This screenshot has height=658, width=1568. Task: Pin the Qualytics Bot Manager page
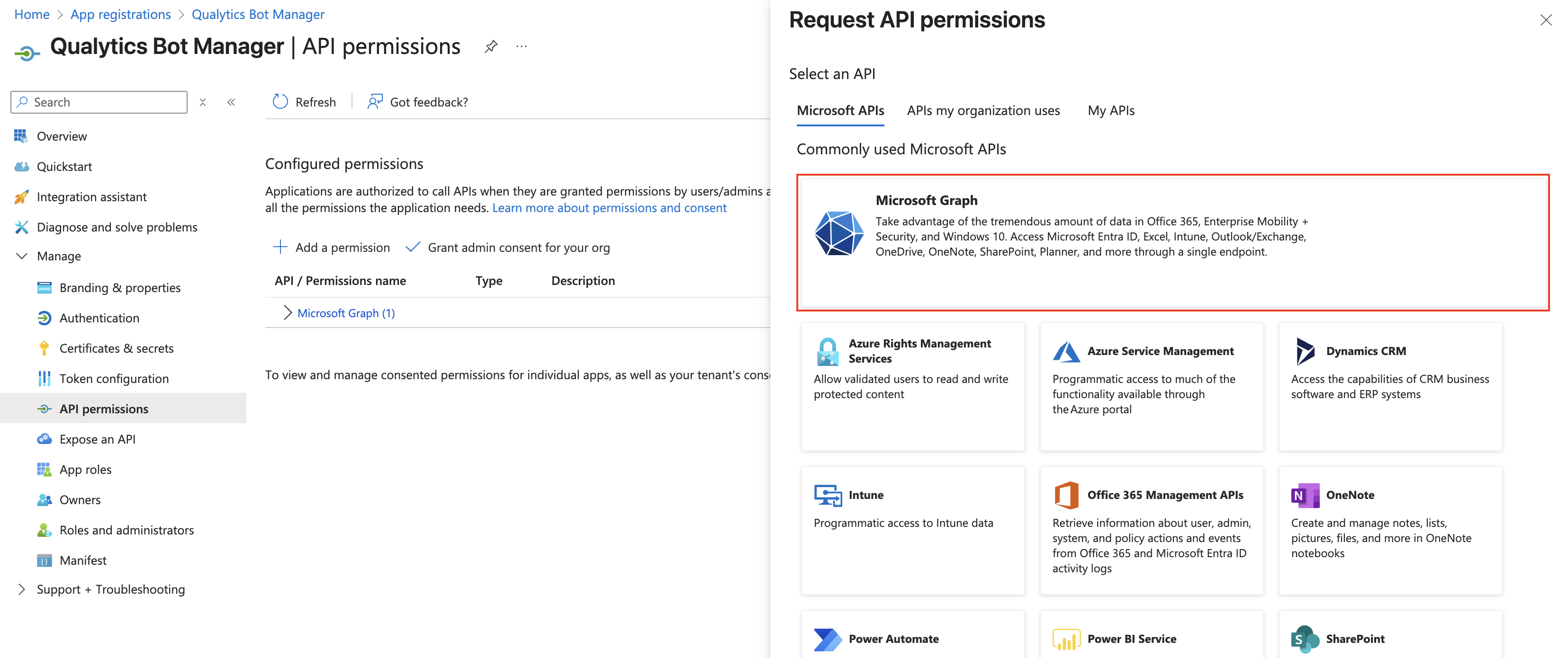pyautogui.click(x=491, y=46)
